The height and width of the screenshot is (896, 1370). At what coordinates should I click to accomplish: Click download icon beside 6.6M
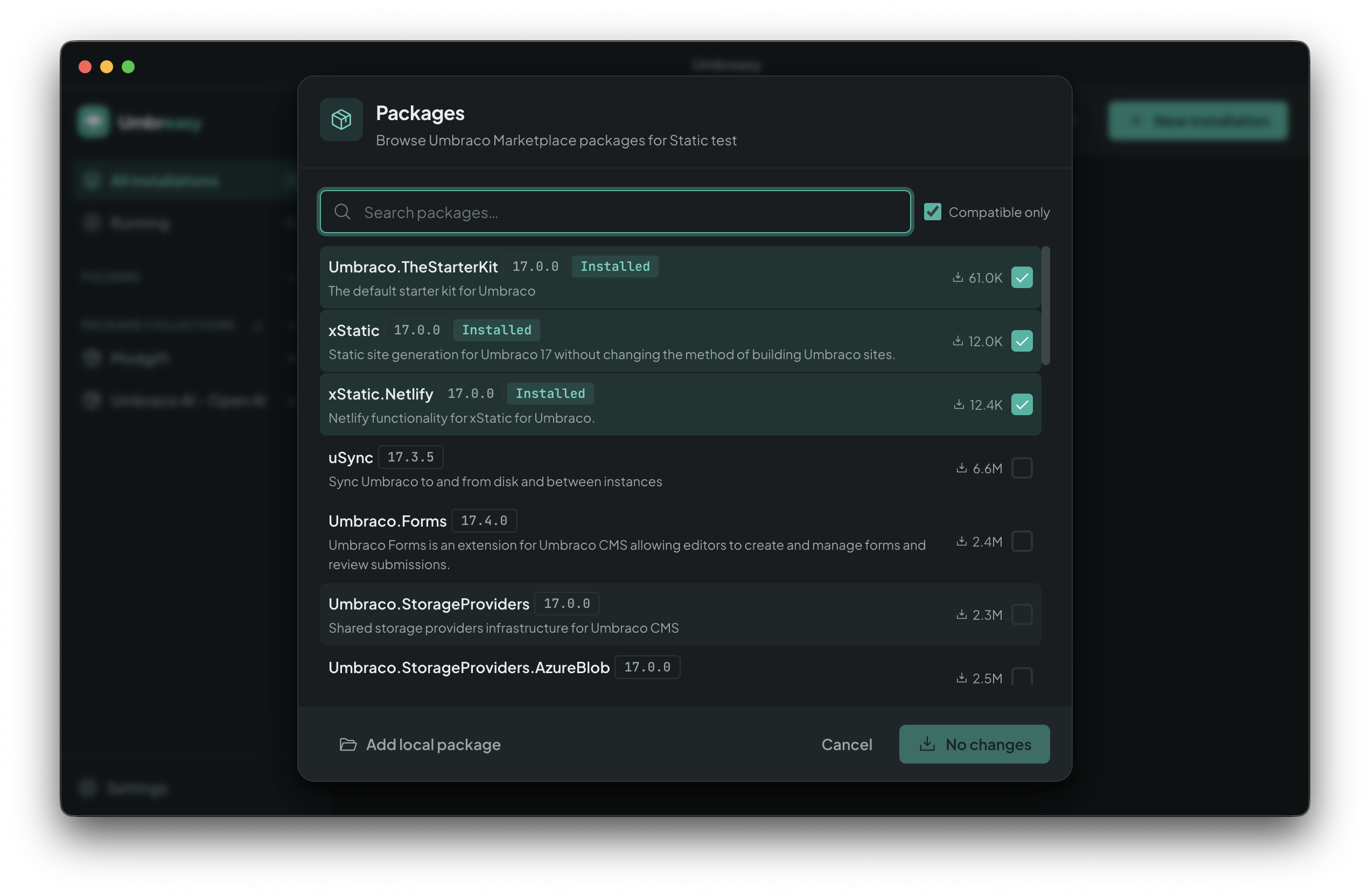click(961, 468)
